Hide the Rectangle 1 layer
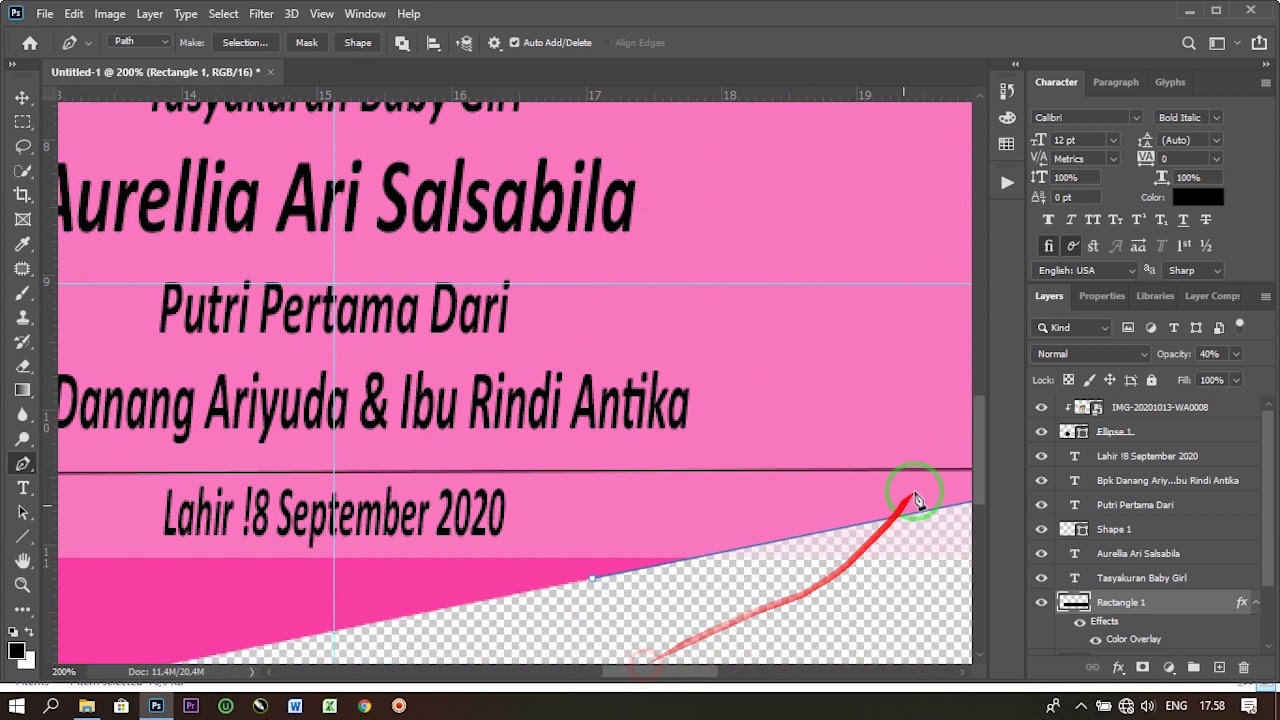 click(x=1041, y=602)
